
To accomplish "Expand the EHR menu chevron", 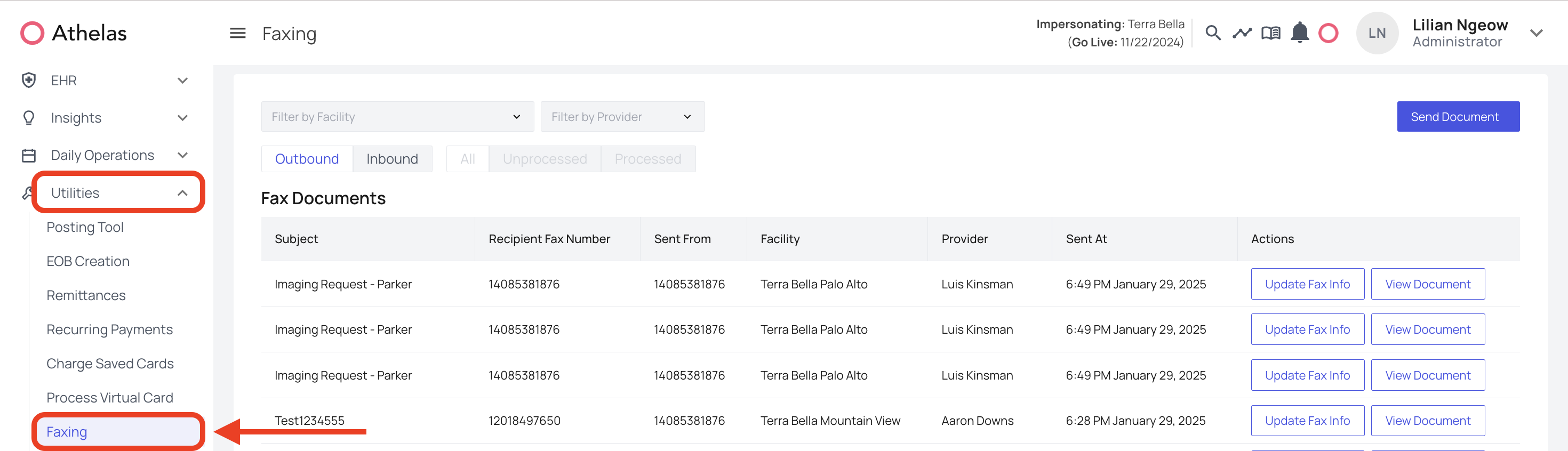I will coord(182,80).
